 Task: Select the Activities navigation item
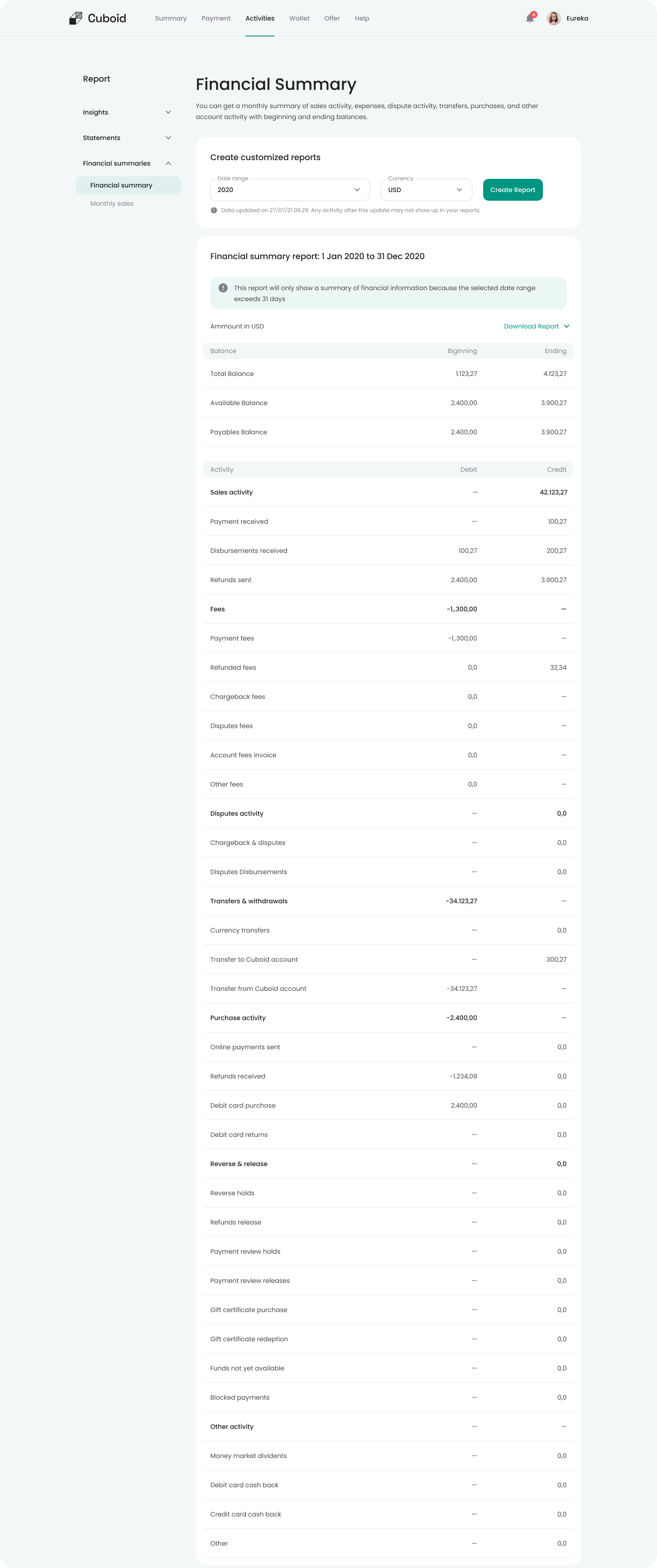pos(260,18)
